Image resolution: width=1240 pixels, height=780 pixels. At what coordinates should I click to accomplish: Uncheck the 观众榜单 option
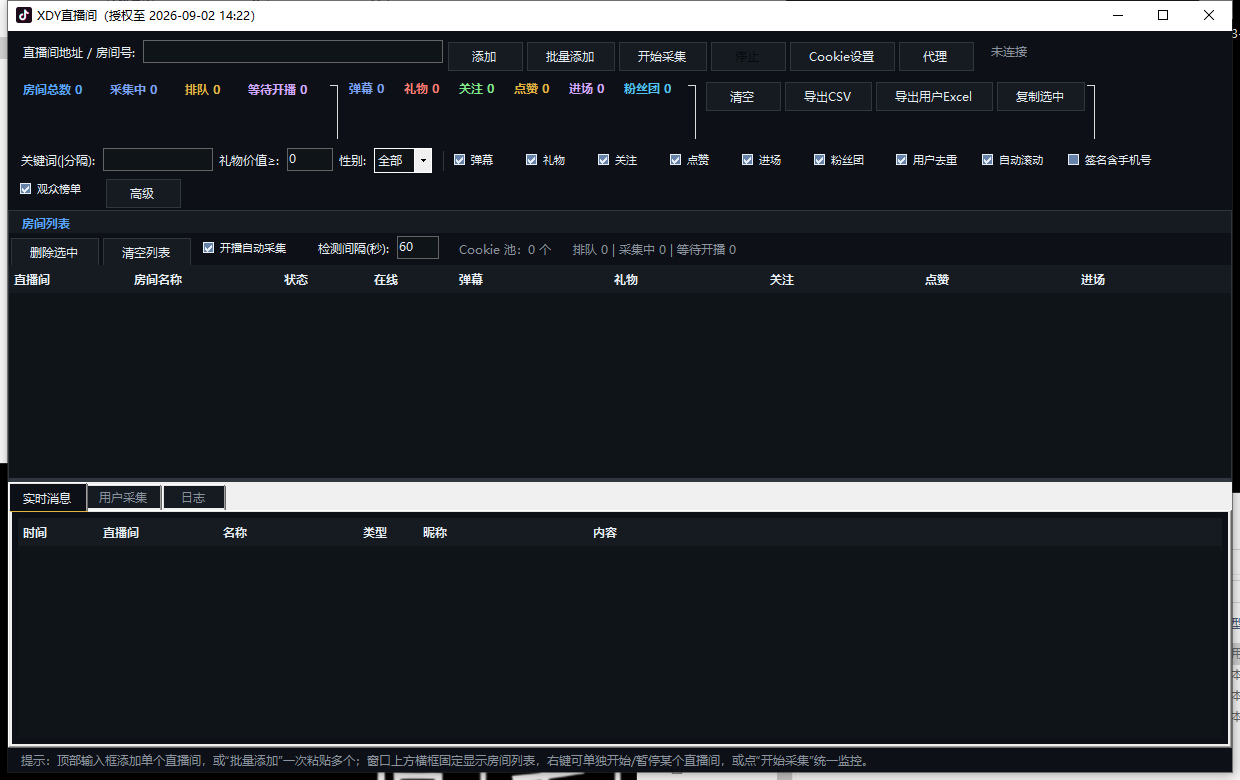pyautogui.click(x=26, y=189)
